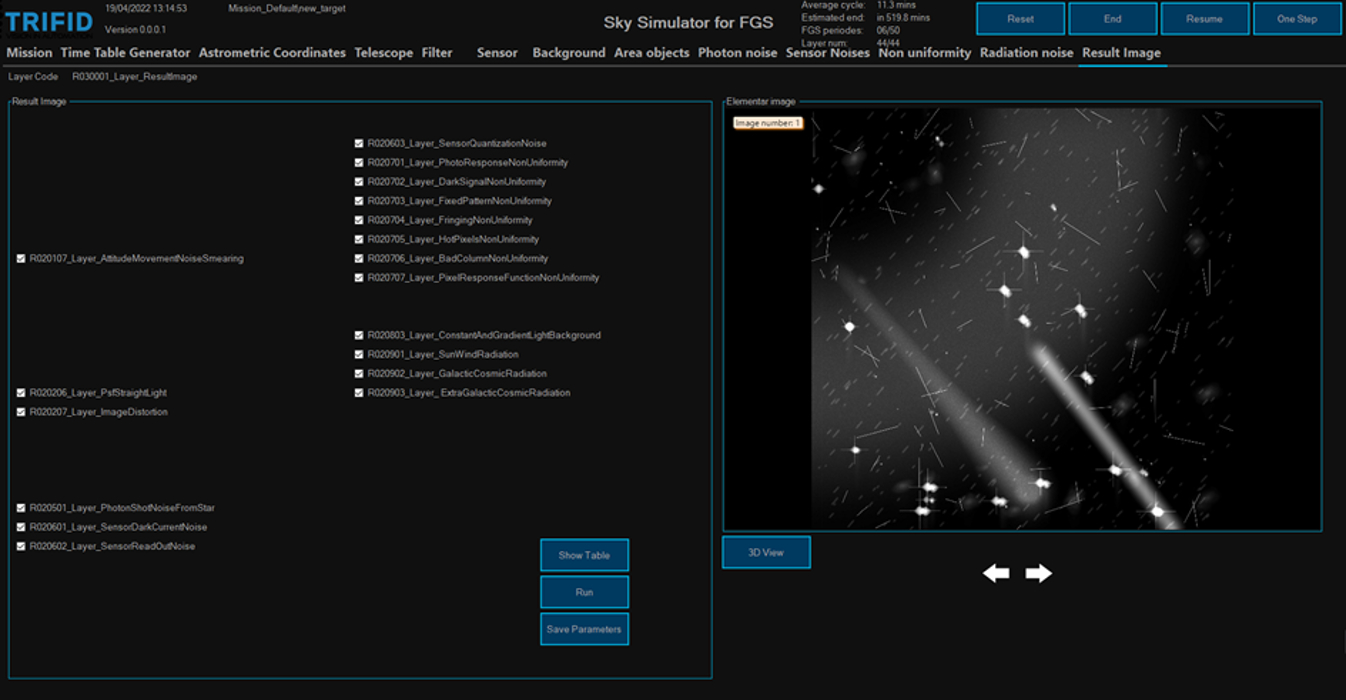Open the Show Table dialog
Viewport: 1346px width, 700px height.
tap(584, 555)
